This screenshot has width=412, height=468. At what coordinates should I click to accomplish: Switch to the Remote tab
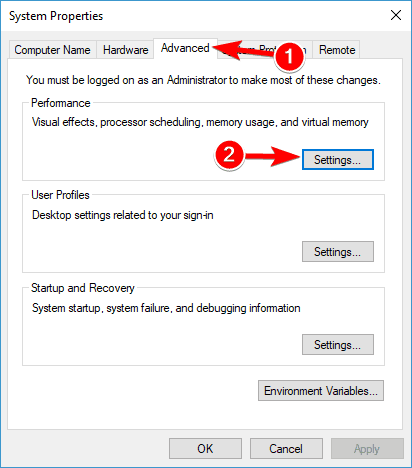coord(337,50)
